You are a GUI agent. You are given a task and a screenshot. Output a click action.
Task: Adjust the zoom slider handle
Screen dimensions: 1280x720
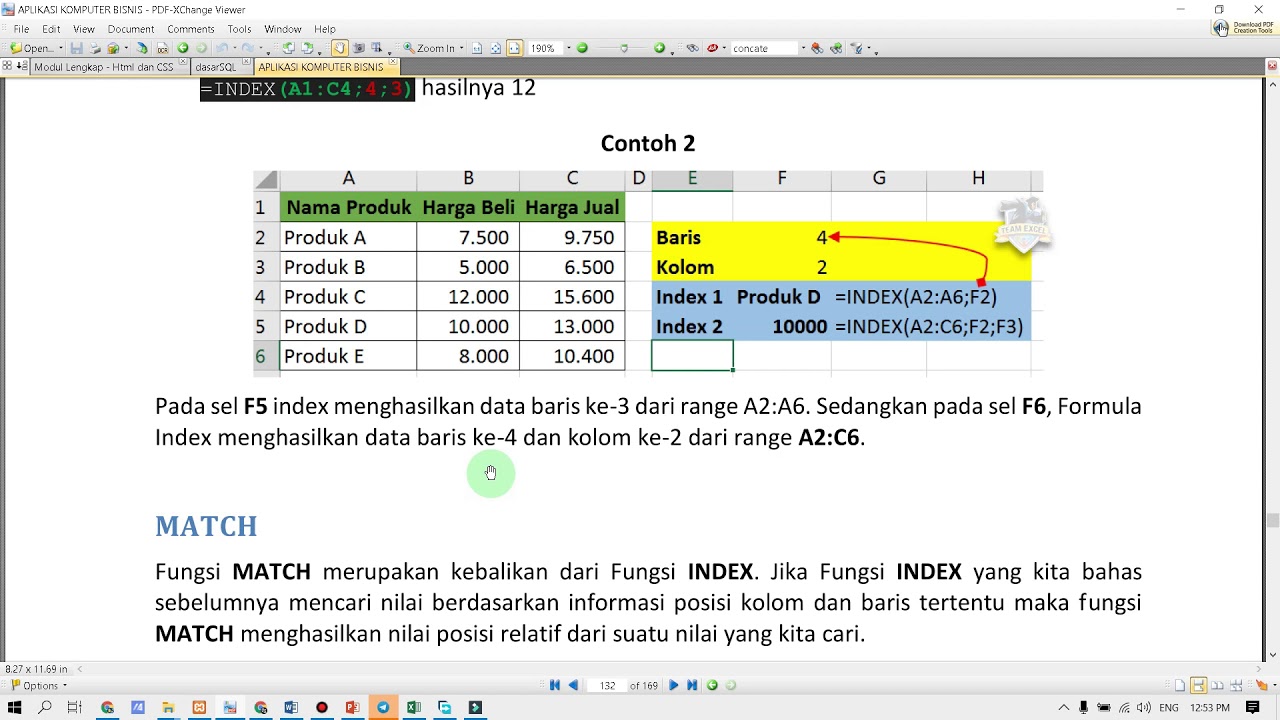coord(624,48)
